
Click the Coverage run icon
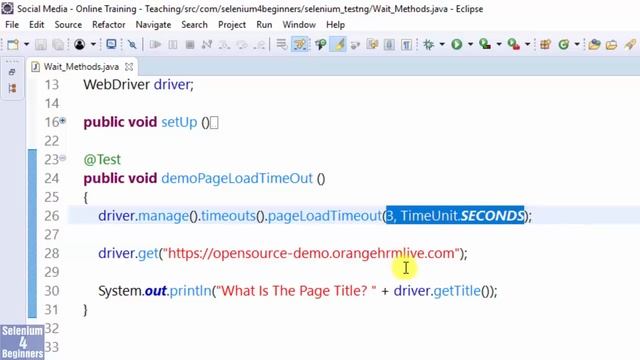485,44
